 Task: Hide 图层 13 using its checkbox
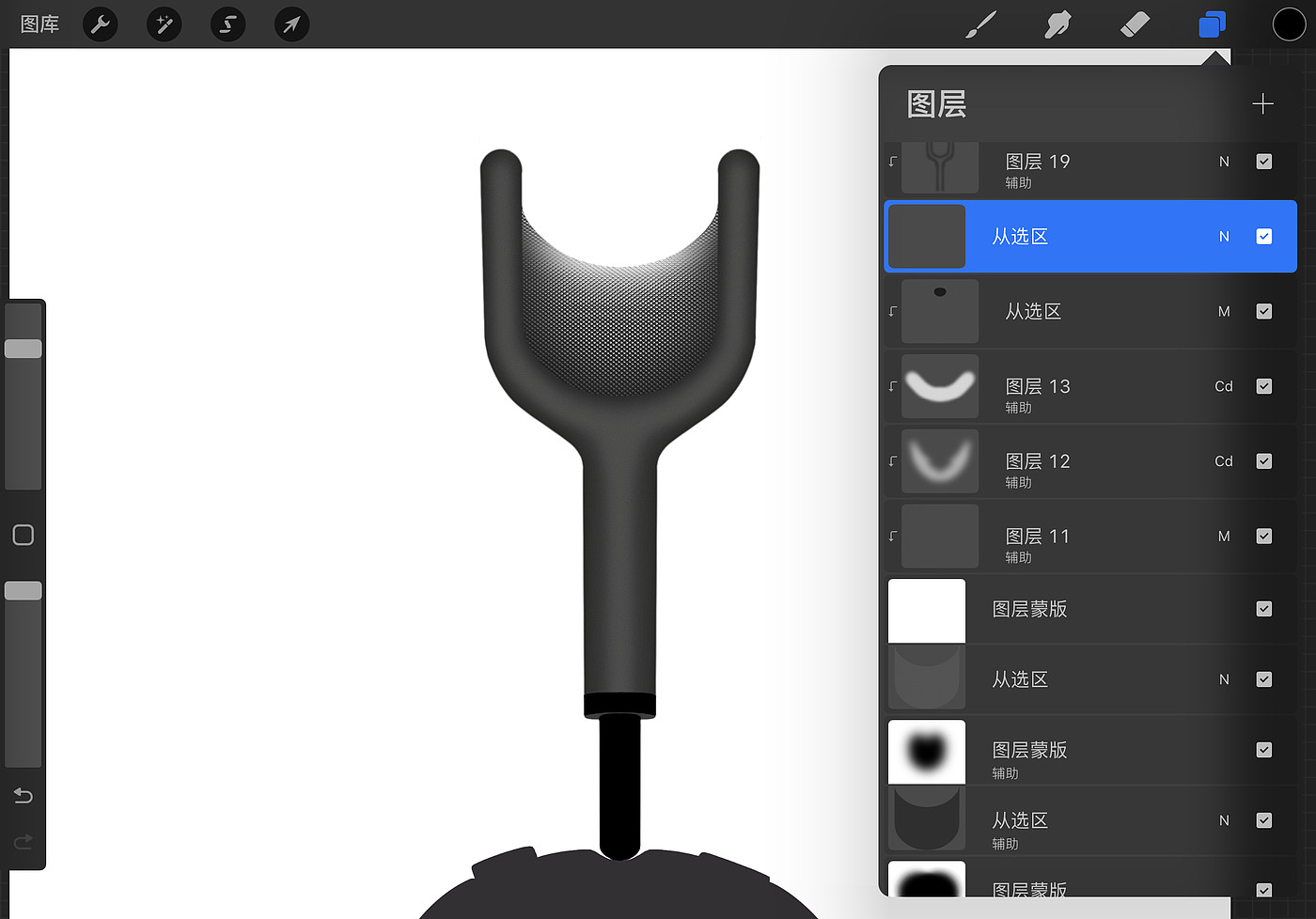click(1264, 386)
